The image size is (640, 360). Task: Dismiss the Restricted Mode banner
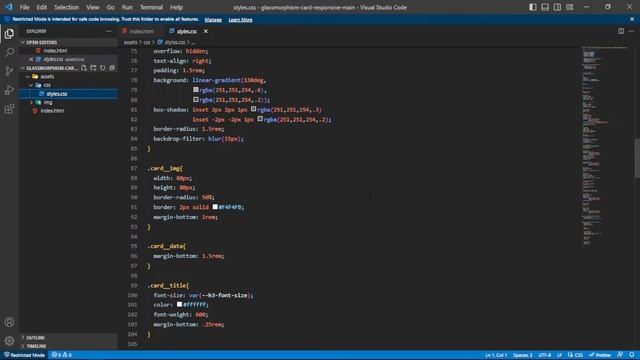[632, 19]
